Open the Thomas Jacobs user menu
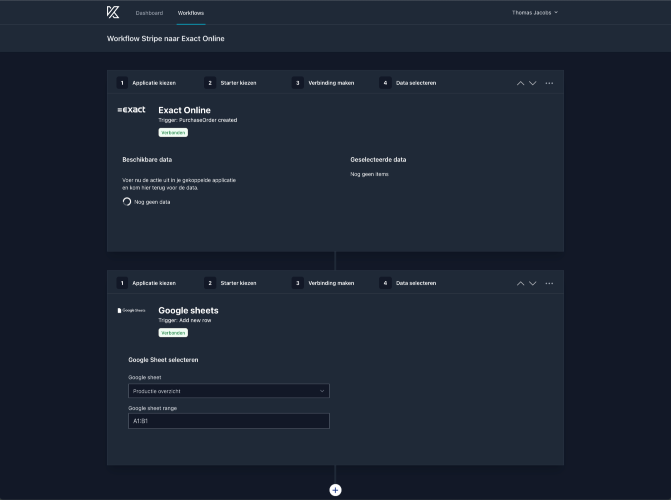The image size is (671, 500). [535, 12]
